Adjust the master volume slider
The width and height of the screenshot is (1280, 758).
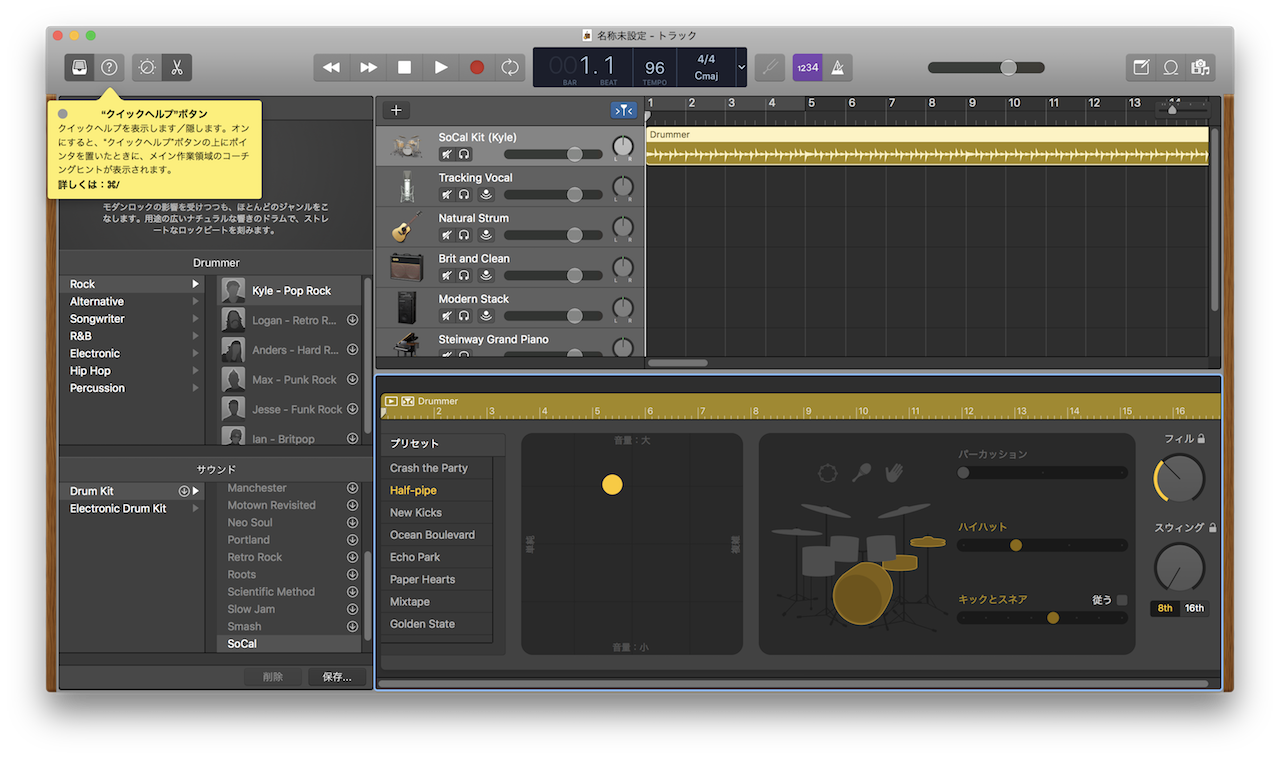[986, 67]
